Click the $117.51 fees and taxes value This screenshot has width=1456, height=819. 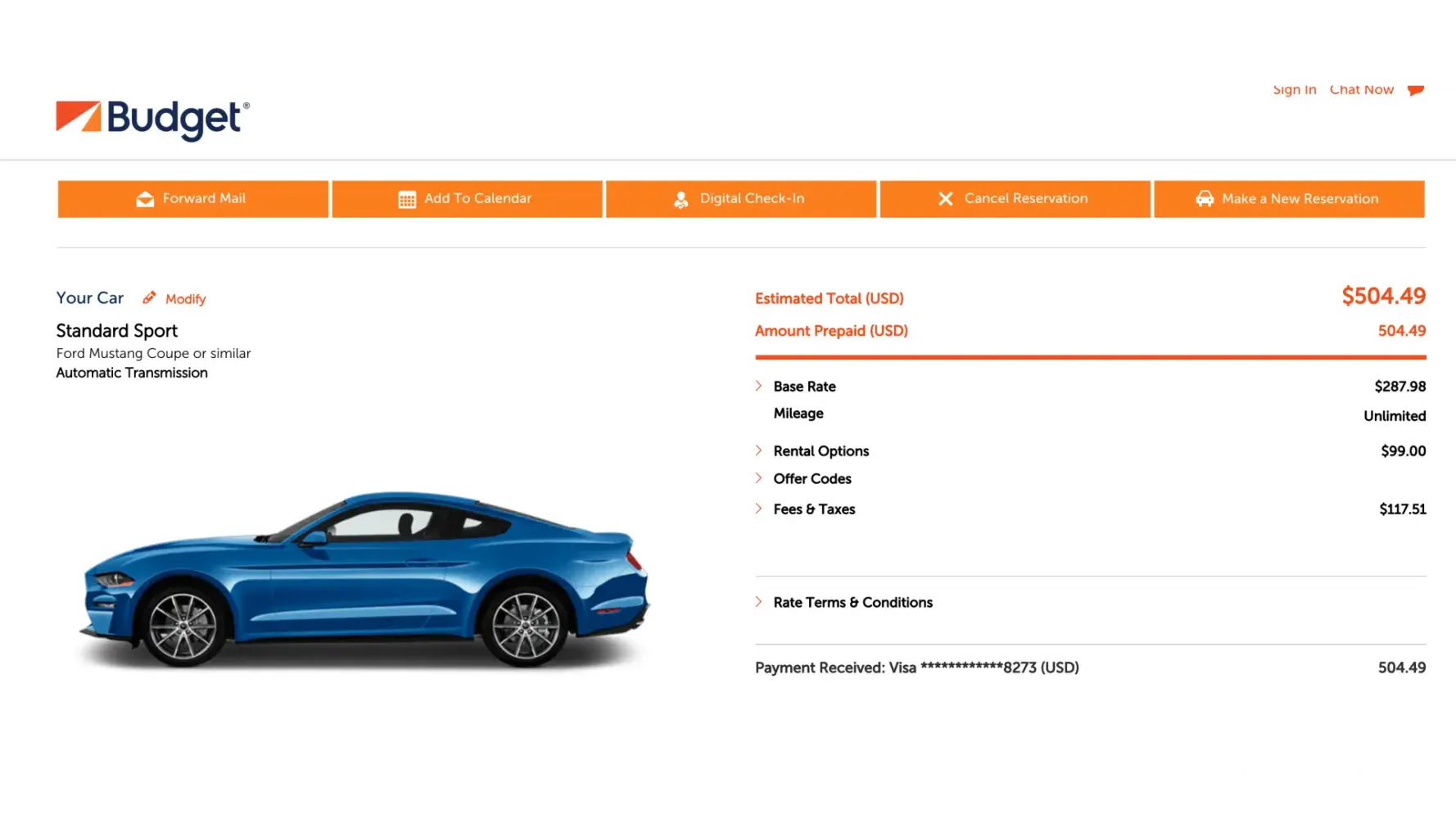[x=1403, y=509]
